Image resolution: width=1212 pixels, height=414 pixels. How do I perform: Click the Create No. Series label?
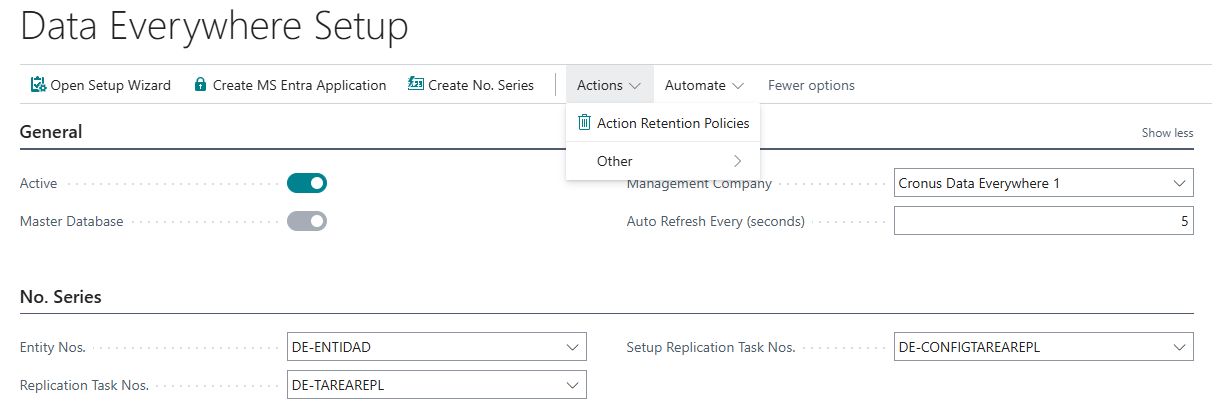pos(481,85)
